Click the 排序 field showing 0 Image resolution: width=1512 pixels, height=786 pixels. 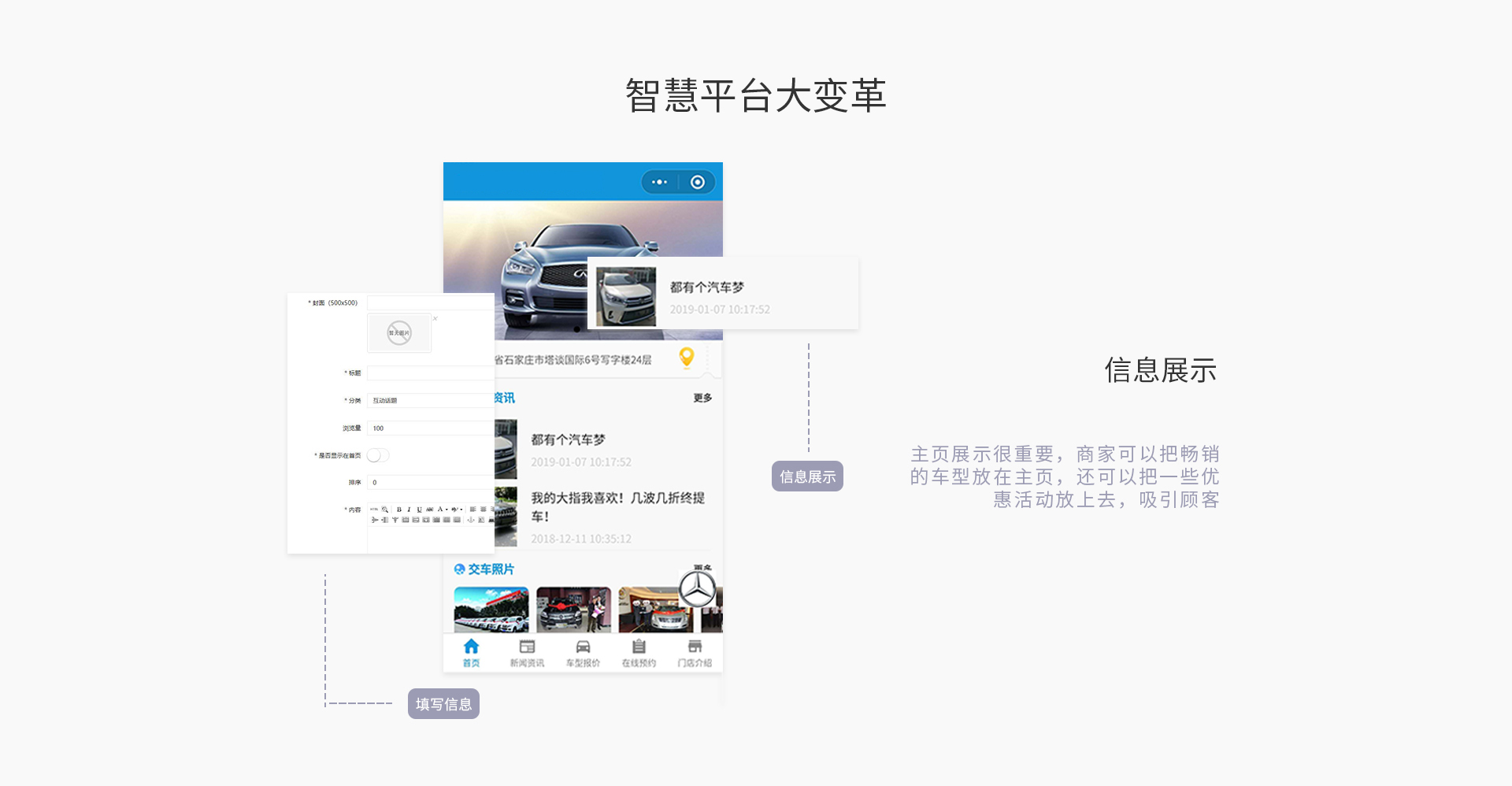431,482
